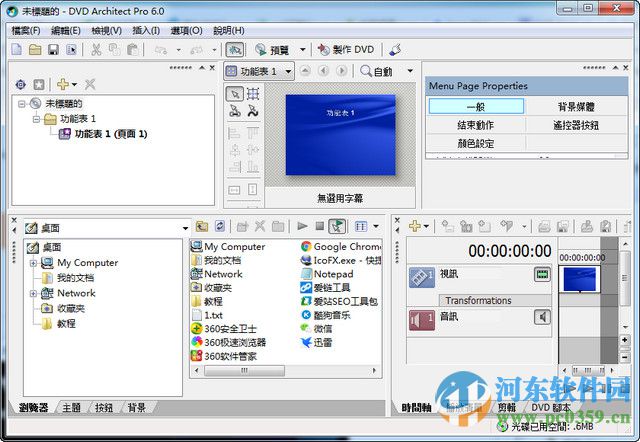
Task: Click the Undo arrow icon
Action: (x=160, y=50)
